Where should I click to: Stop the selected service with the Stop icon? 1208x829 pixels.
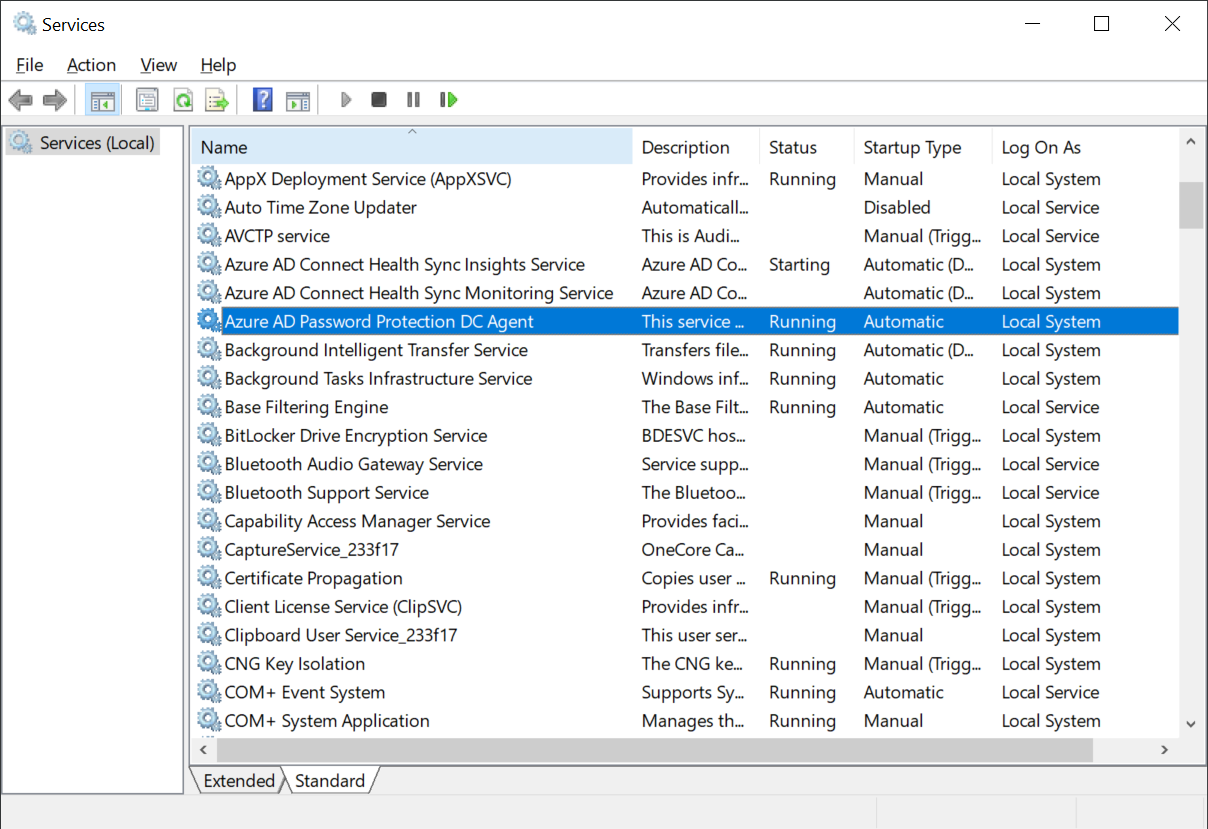tap(379, 100)
